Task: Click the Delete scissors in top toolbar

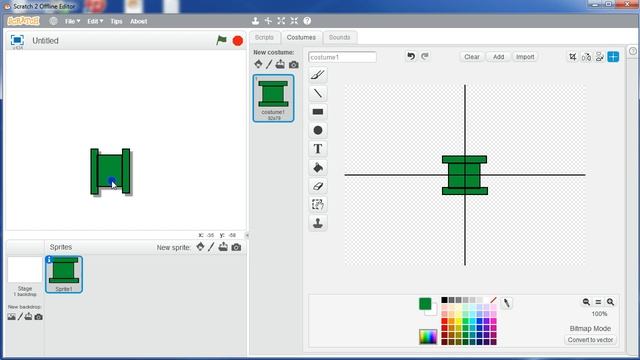Action: (x=268, y=21)
